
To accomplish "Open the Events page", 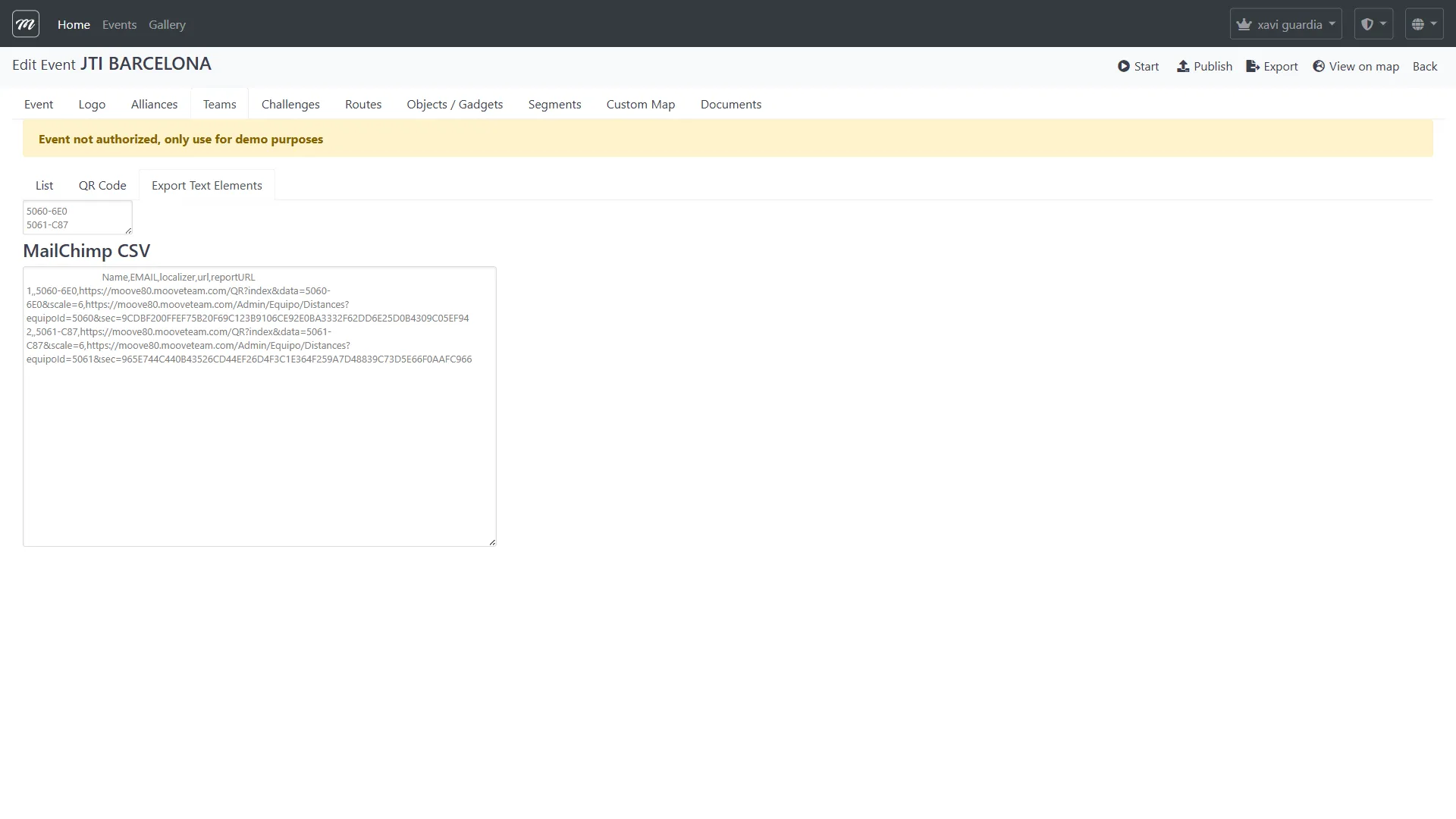I will [x=119, y=24].
